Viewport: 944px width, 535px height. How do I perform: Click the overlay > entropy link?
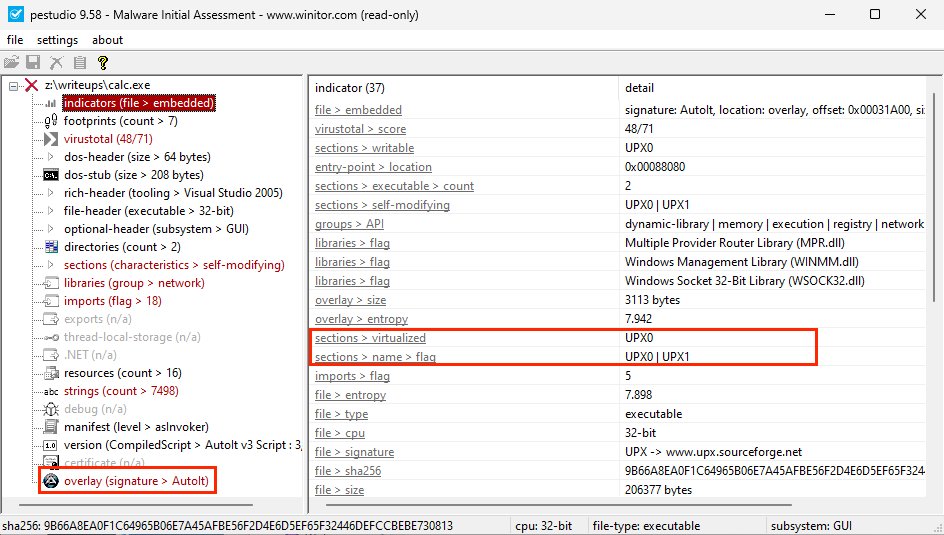click(361, 319)
